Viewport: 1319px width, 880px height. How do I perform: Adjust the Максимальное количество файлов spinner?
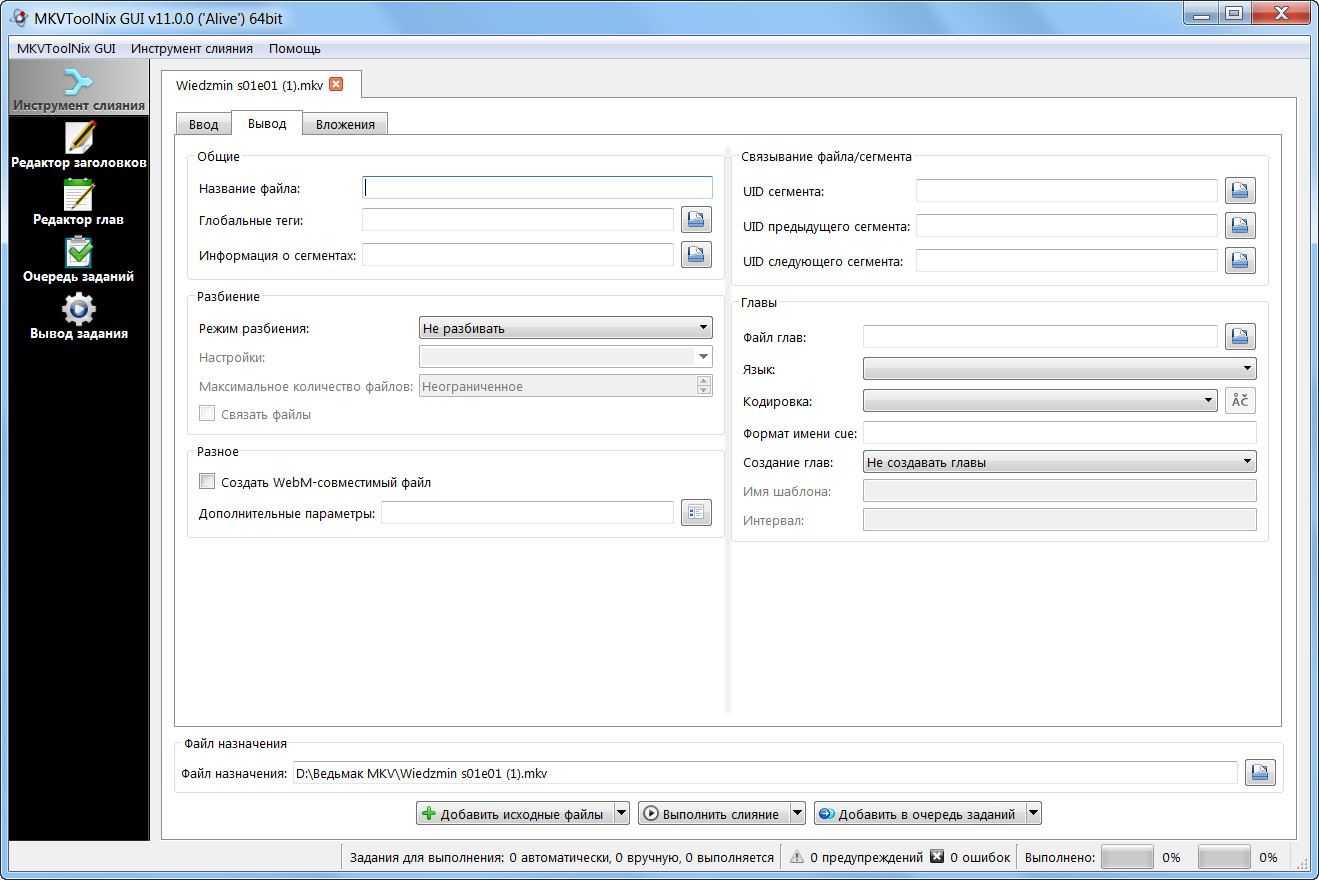tap(704, 386)
